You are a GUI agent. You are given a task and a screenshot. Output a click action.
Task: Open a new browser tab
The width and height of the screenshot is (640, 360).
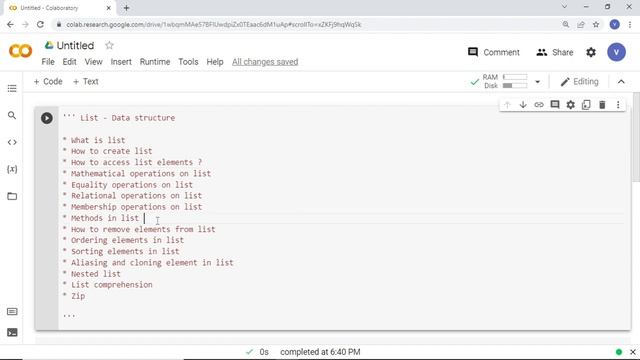[127, 8]
